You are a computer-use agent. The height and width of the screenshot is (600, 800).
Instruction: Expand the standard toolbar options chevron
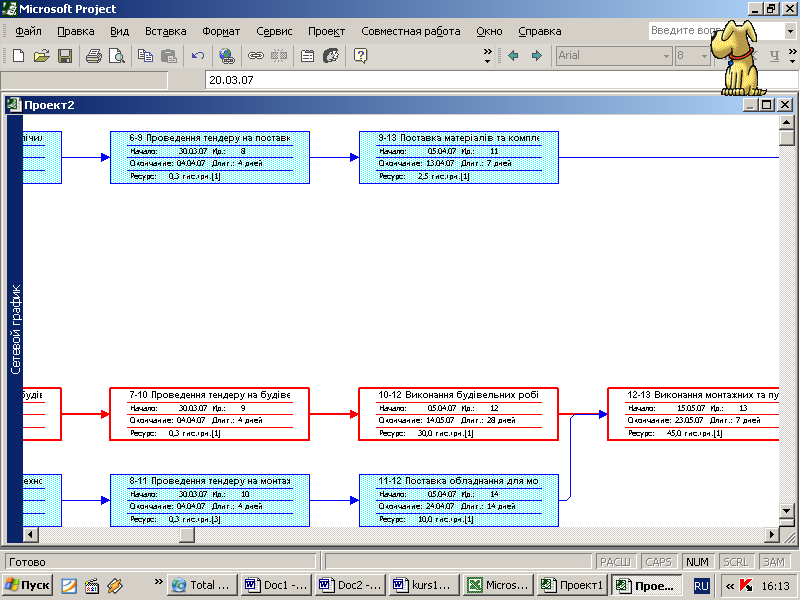coord(488,56)
